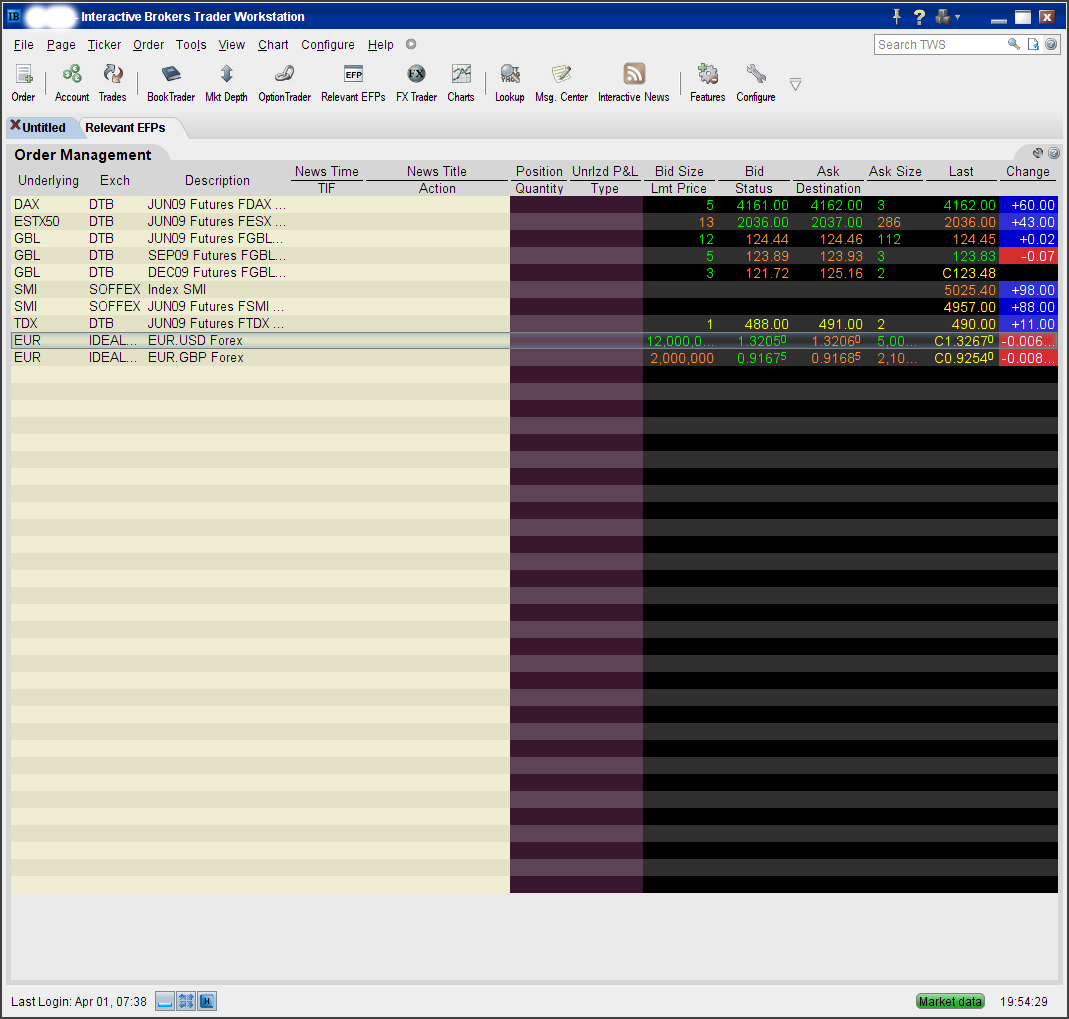Click the blue H icon in status bar
The width and height of the screenshot is (1069, 1019).
pos(207,1001)
